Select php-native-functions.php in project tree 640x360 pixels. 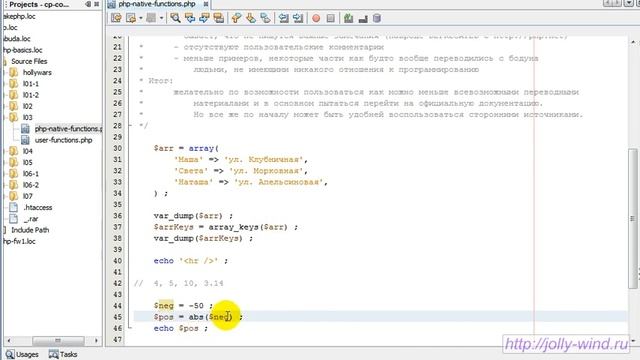(x=68, y=129)
